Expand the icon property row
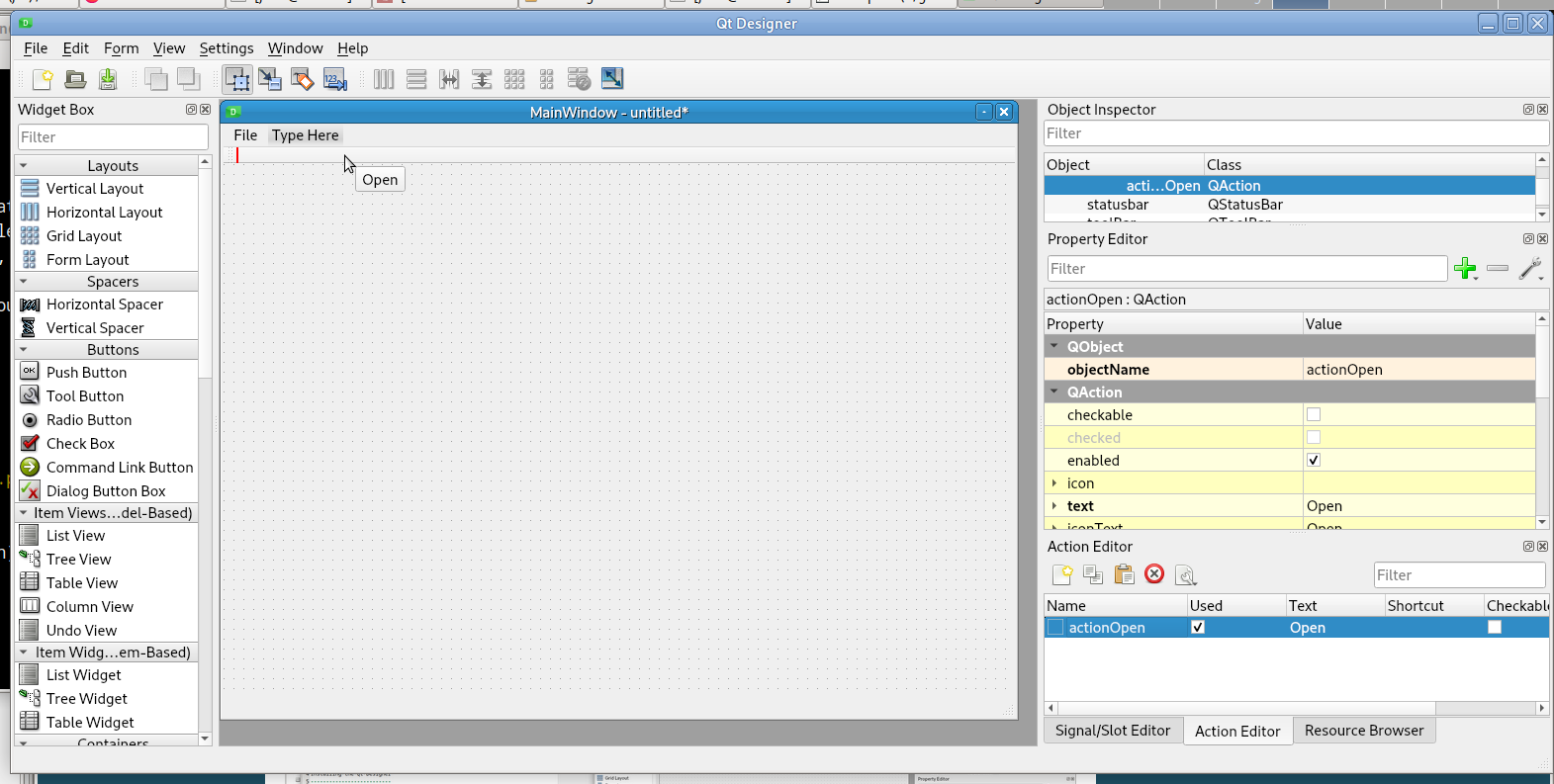Viewport: 1554px width, 784px height. [1054, 483]
